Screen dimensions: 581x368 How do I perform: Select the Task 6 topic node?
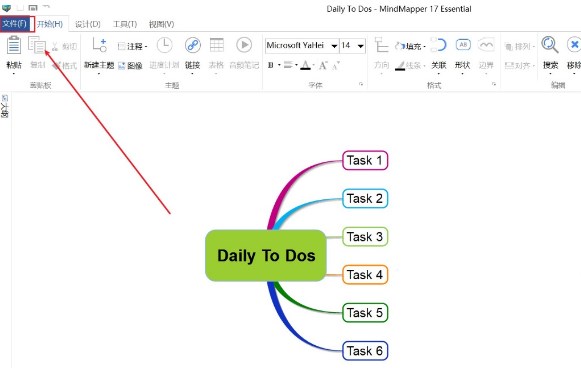point(365,351)
